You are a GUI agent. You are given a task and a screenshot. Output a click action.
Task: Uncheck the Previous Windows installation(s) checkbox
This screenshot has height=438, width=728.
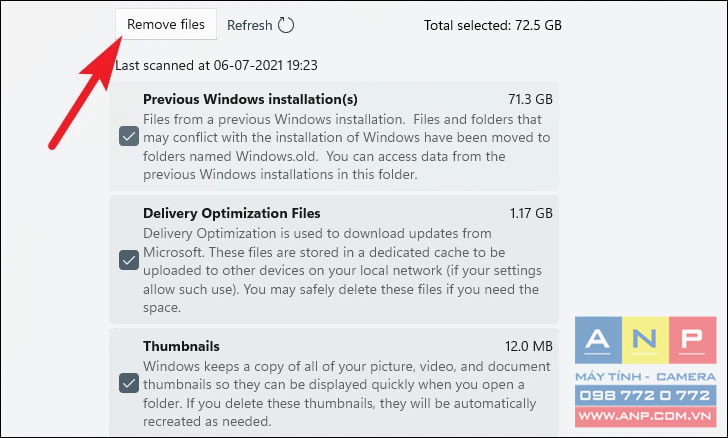129,136
